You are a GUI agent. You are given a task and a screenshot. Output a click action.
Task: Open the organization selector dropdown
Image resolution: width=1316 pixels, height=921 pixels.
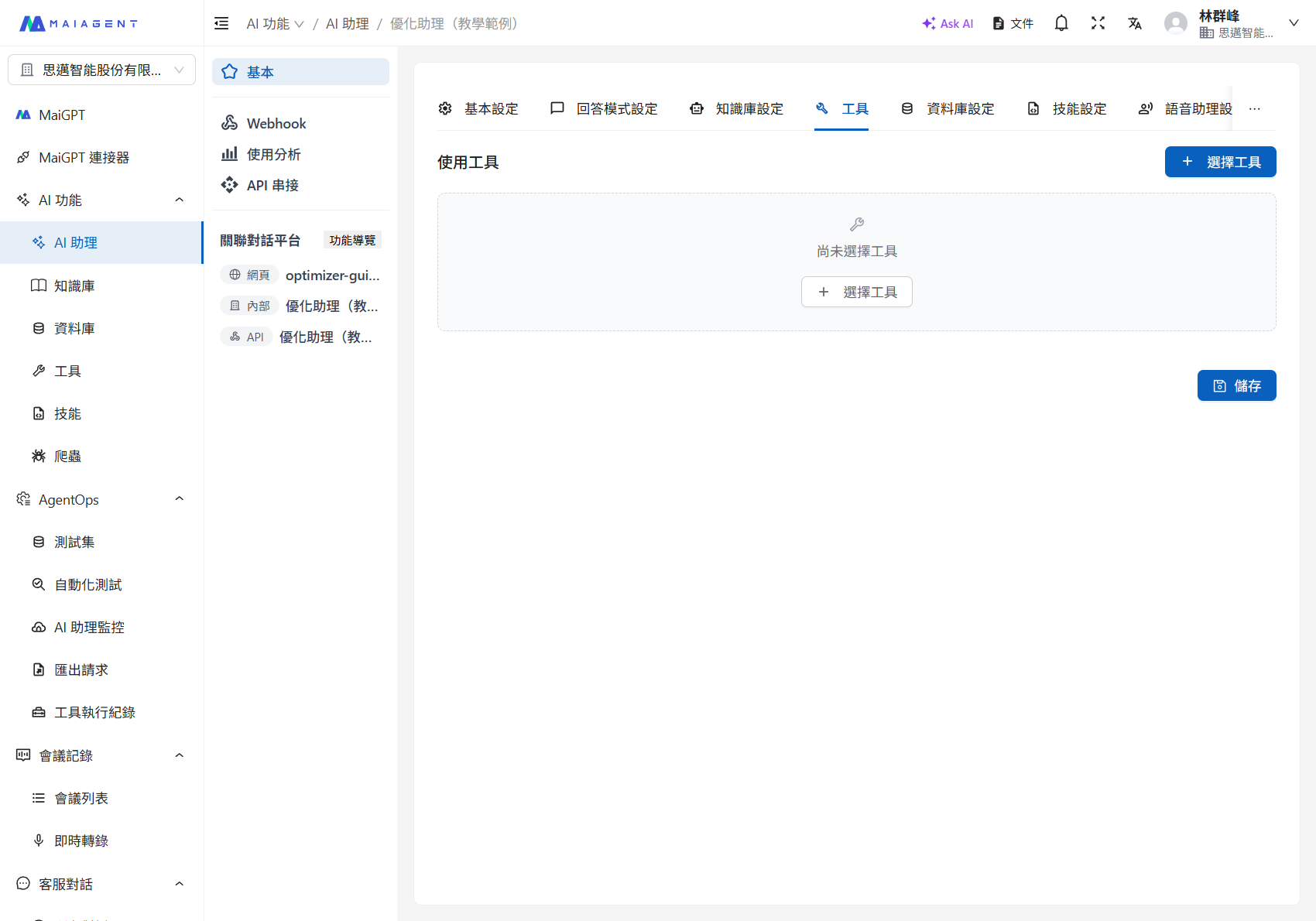click(101, 70)
